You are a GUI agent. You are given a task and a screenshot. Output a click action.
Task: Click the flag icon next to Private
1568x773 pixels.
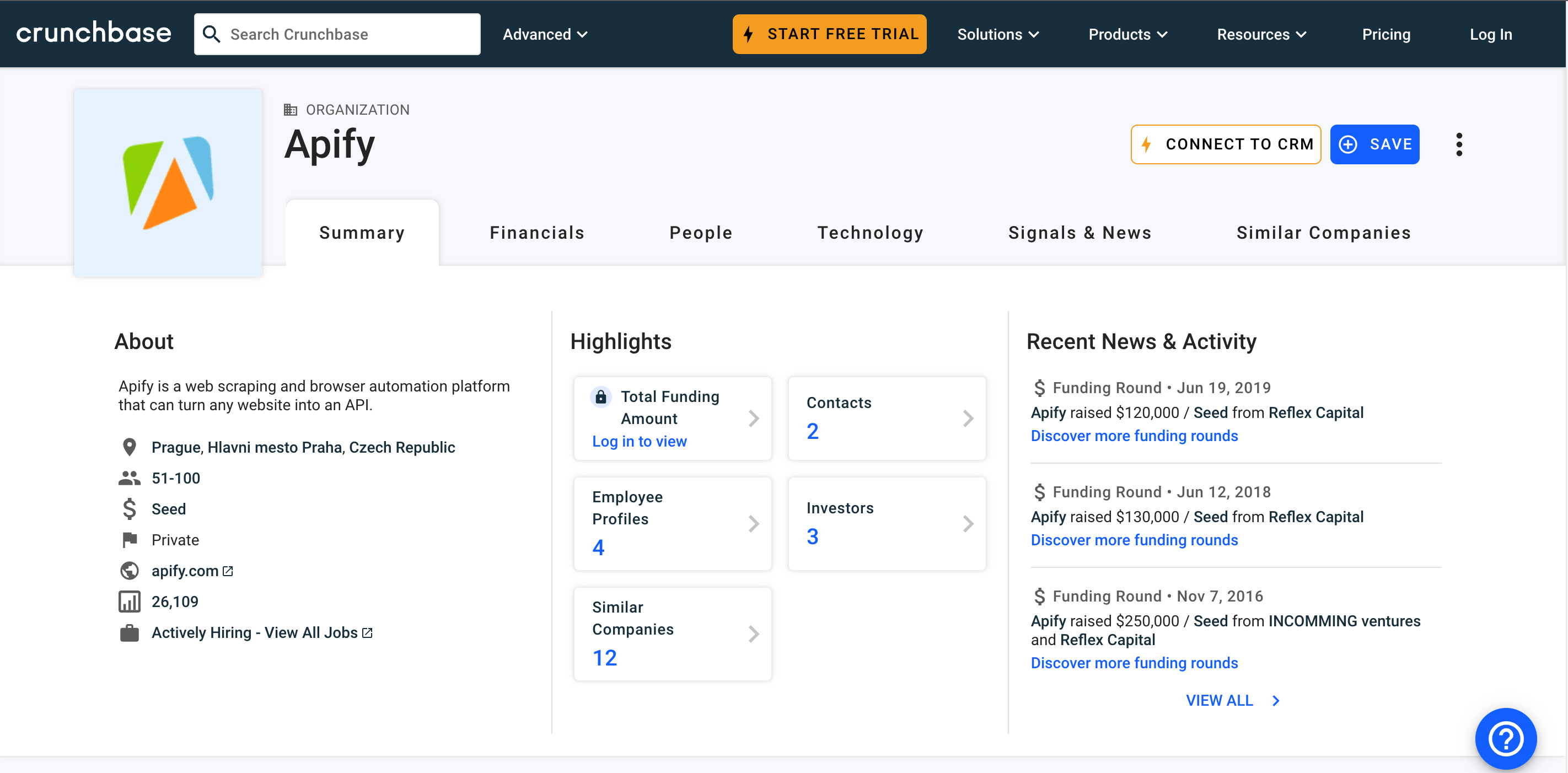pyautogui.click(x=129, y=539)
